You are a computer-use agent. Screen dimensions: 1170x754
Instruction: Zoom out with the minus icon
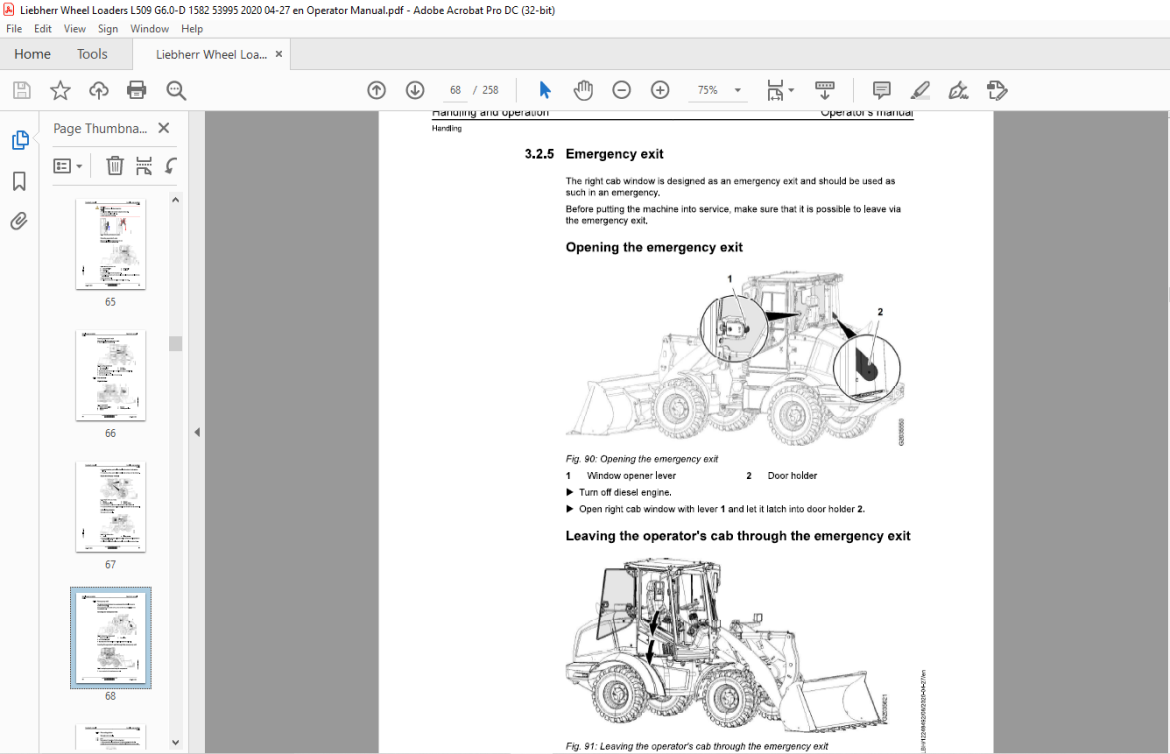point(622,90)
